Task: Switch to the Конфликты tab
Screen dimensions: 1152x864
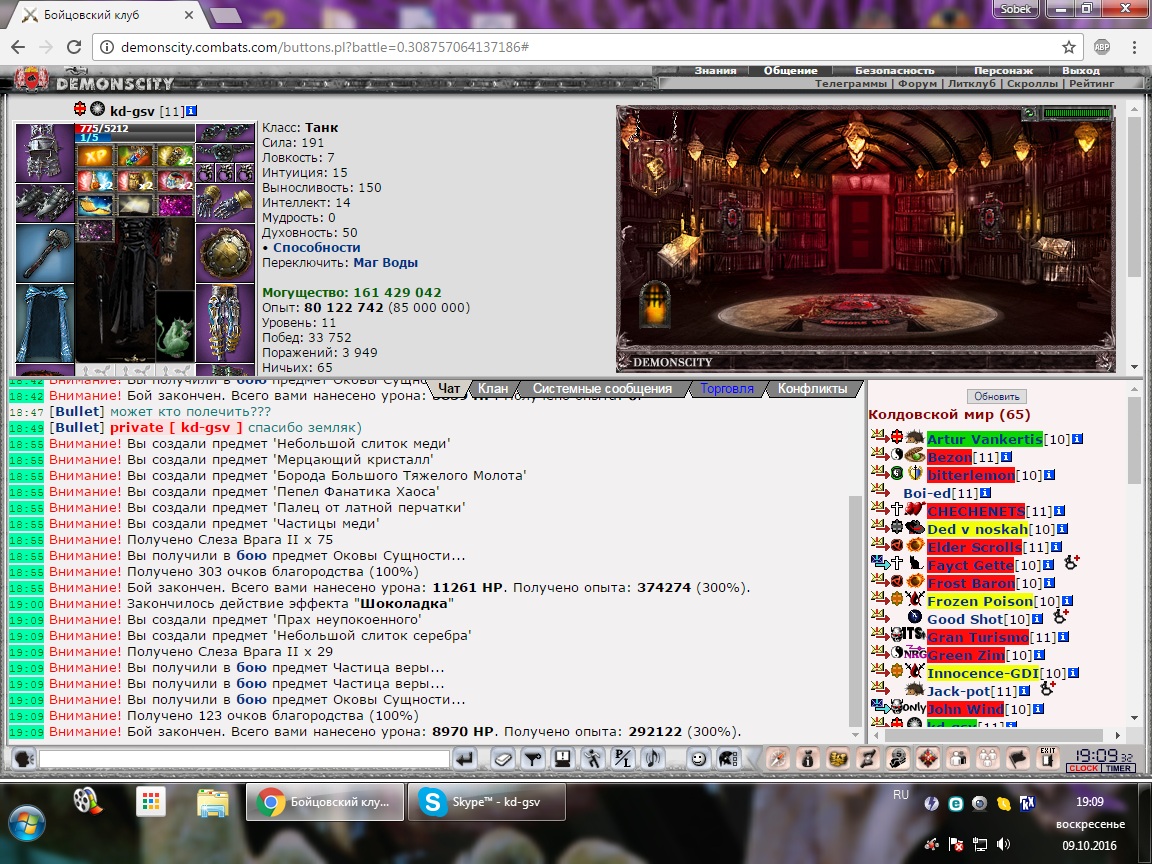Action: 813,389
